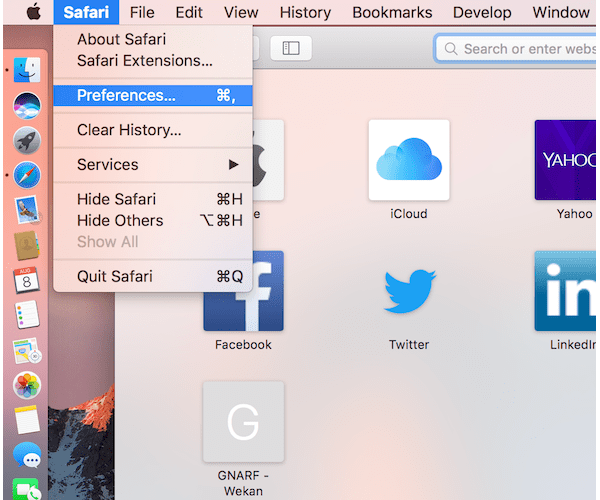Open Twitter favorite tile
The height and width of the screenshot is (500, 600).
[x=409, y=291]
